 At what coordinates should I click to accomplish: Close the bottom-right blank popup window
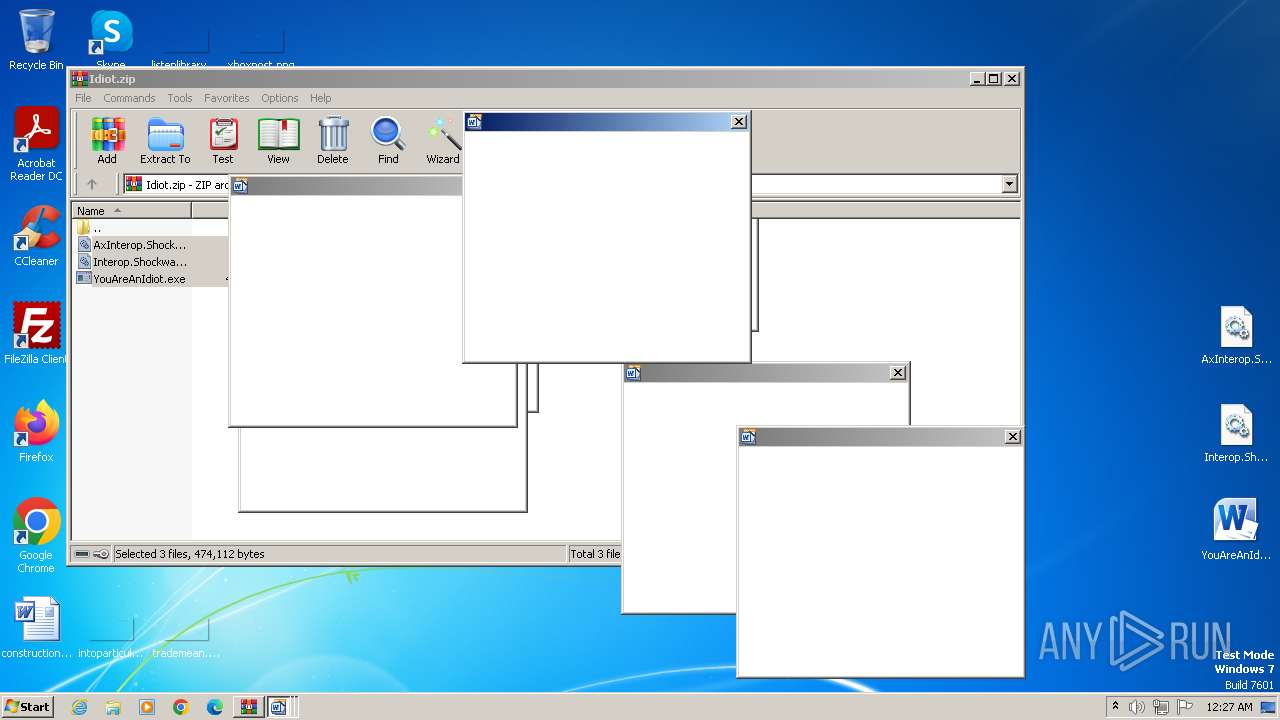coord(1013,437)
